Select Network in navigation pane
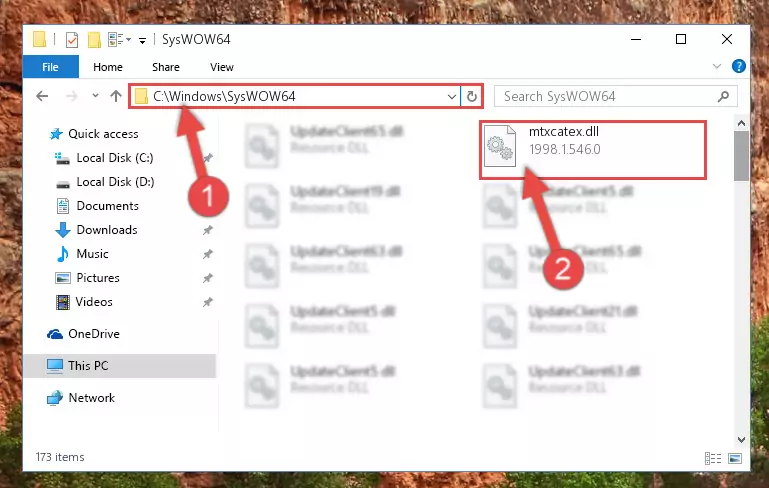 91,398
